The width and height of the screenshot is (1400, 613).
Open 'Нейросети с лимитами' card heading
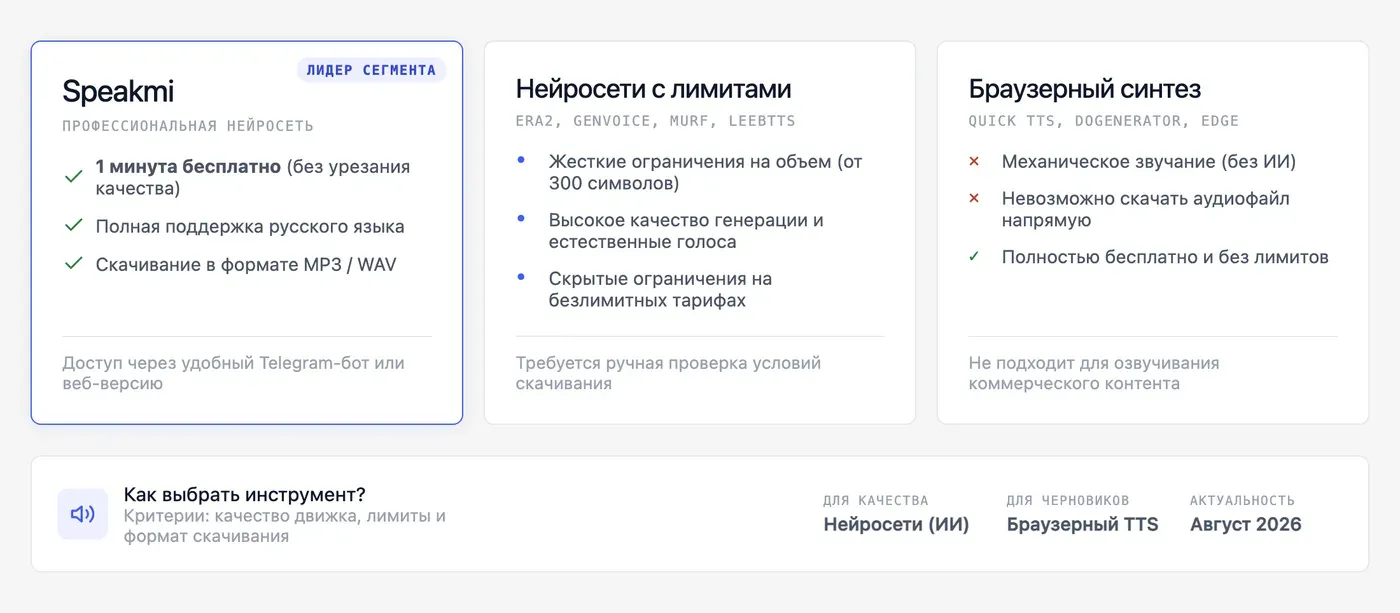click(x=653, y=89)
